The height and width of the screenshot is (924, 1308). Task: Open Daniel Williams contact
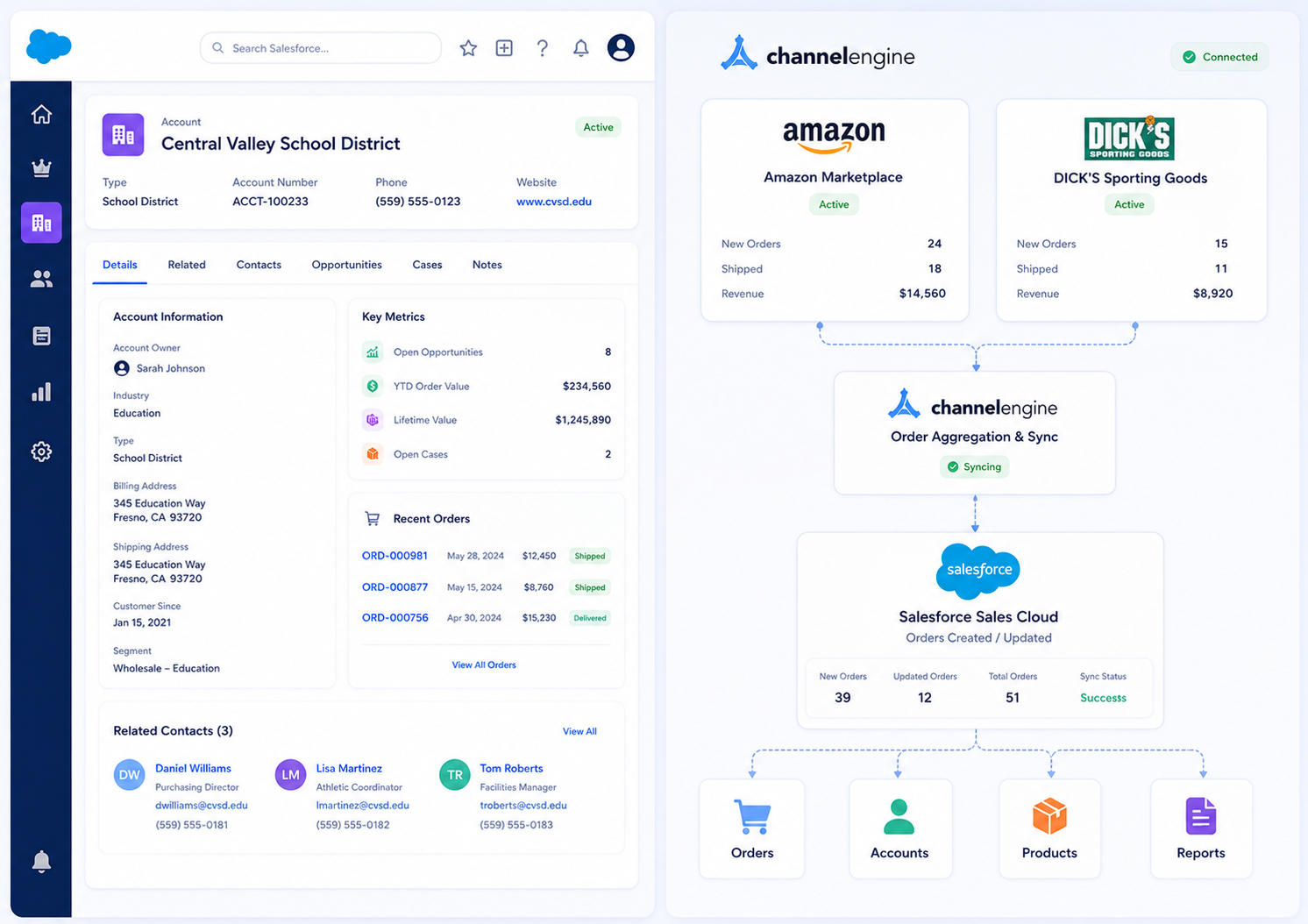point(193,768)
